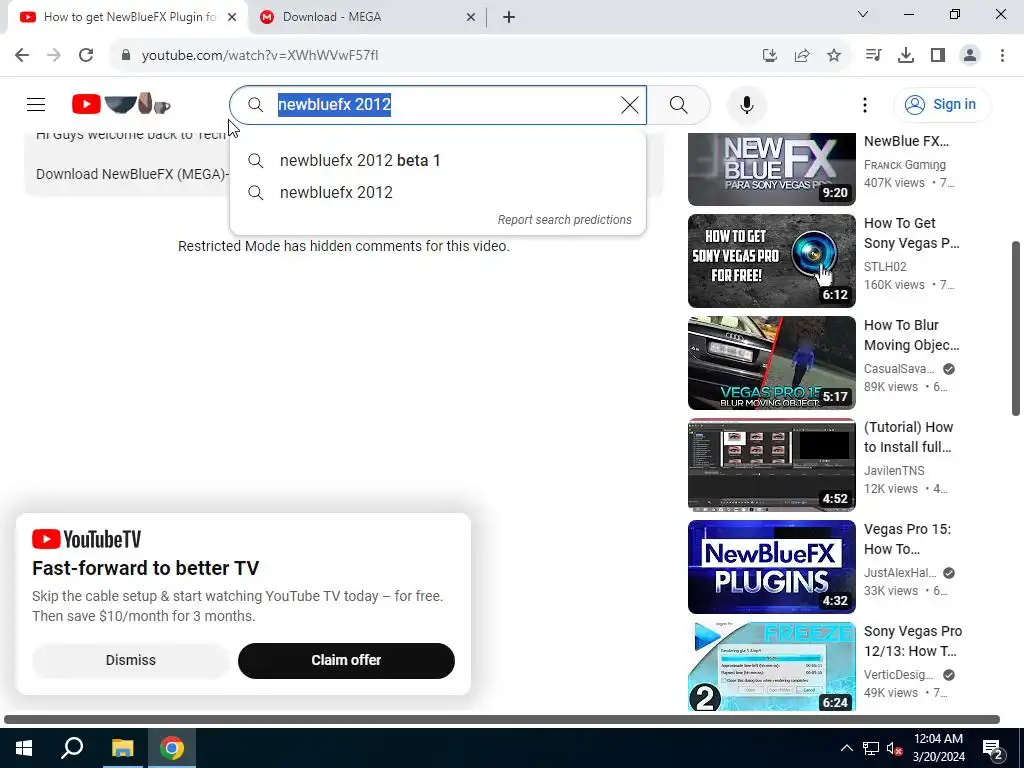Open the Chrome profile avatar

pyautogui.click(x=970, y=56)
